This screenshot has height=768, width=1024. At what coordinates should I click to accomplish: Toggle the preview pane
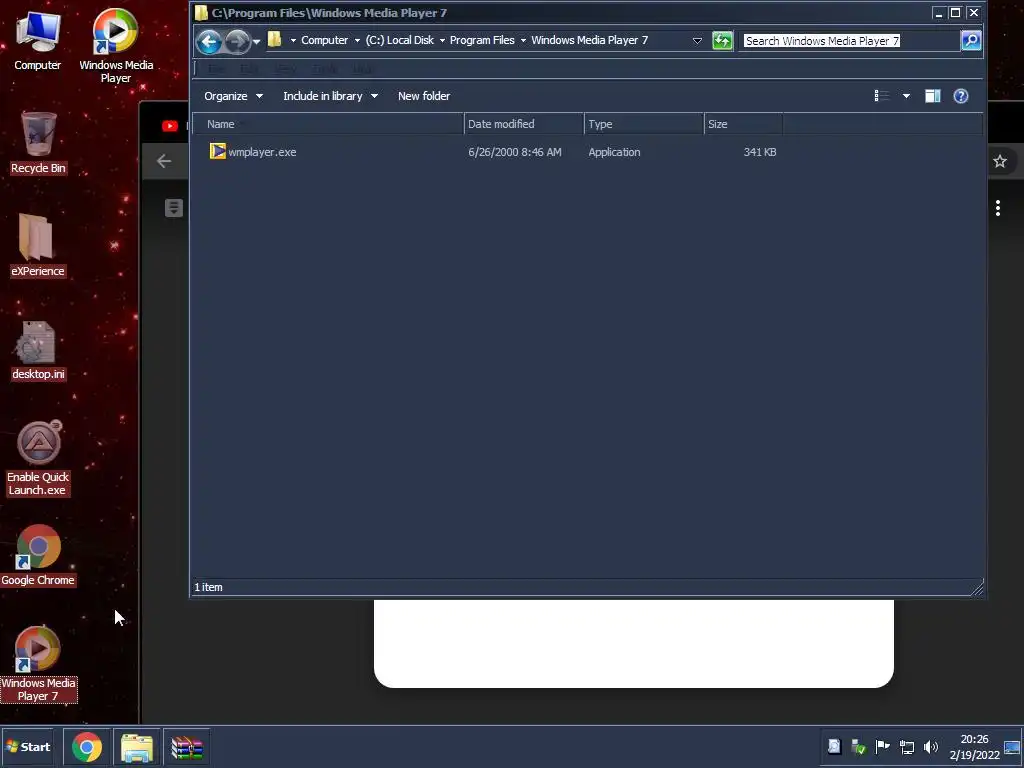933,96
